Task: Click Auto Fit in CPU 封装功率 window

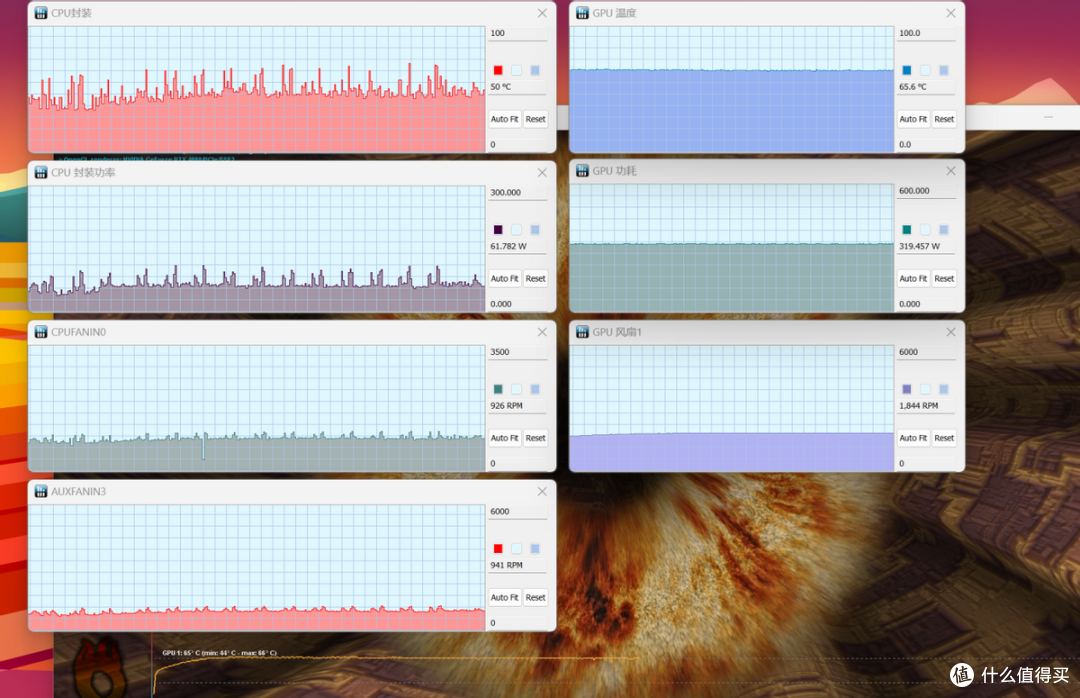Action: click(x=504, y=278)
